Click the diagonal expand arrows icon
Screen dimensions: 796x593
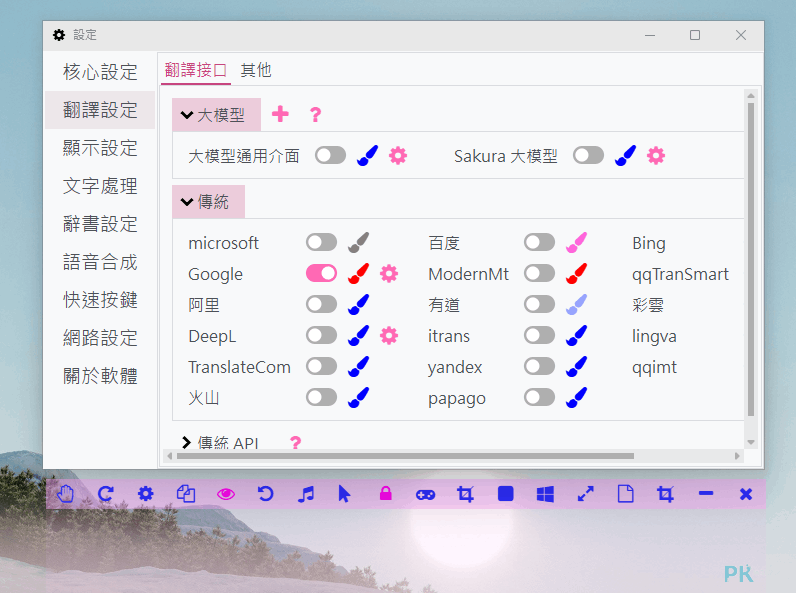[585, 494]
